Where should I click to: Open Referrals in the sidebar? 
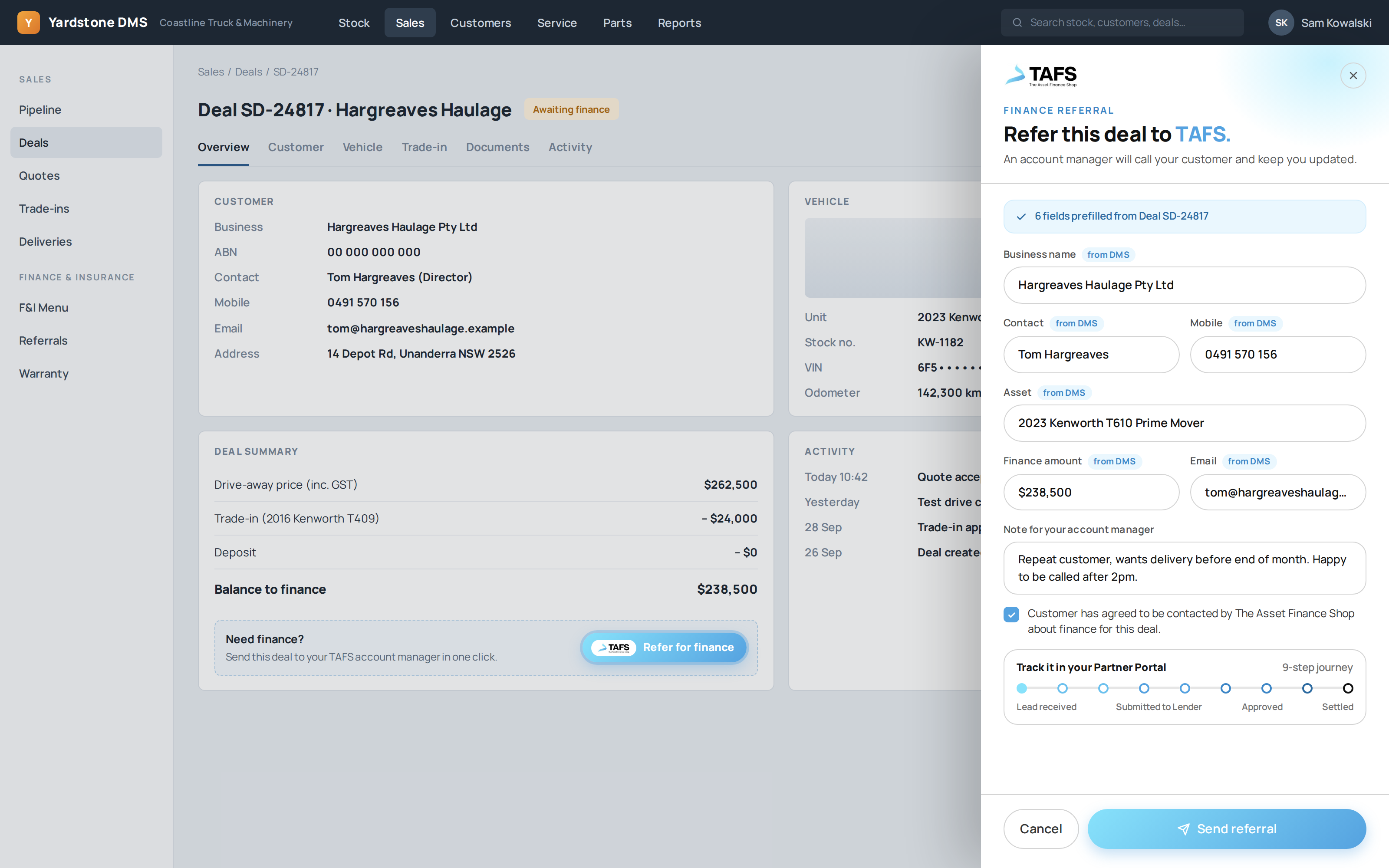86,340
